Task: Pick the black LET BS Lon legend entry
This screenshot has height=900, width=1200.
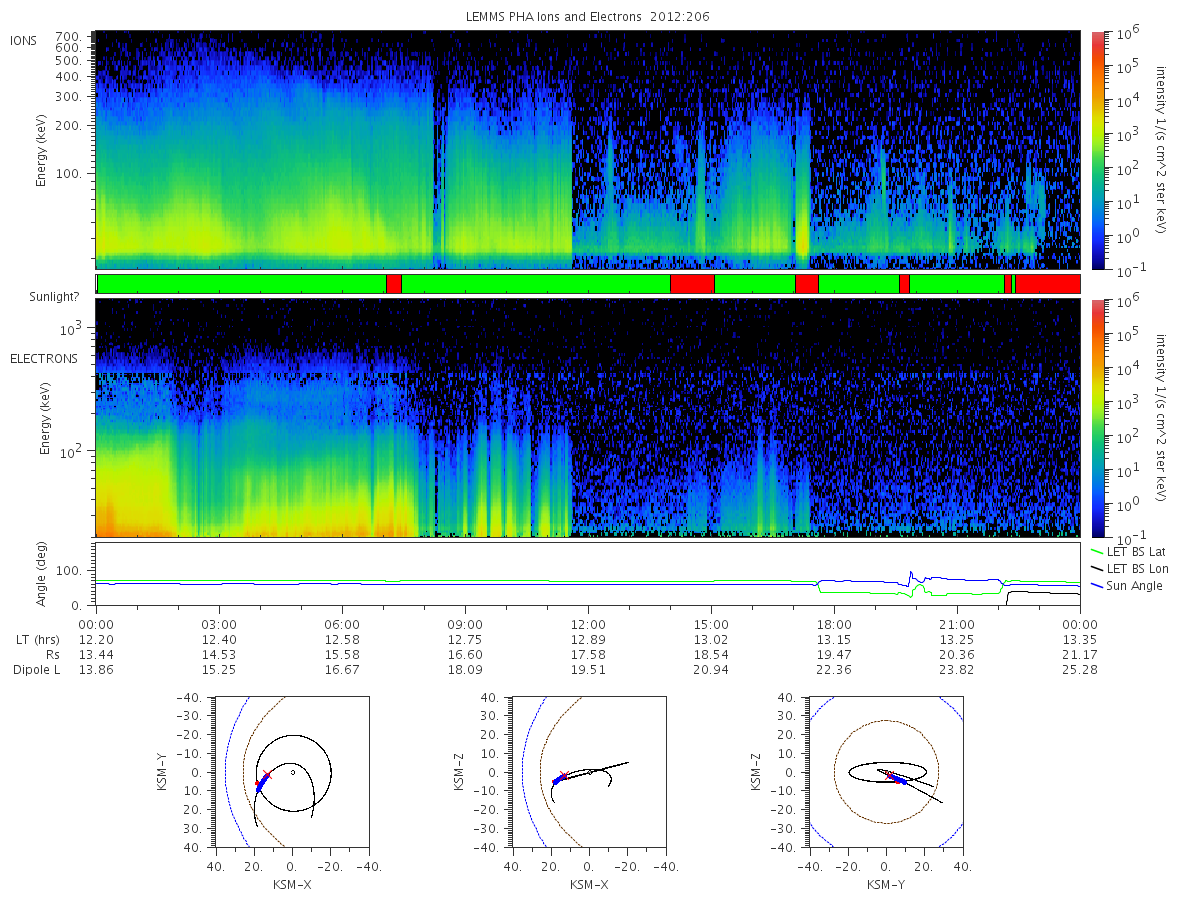Action: point(1132,568)
